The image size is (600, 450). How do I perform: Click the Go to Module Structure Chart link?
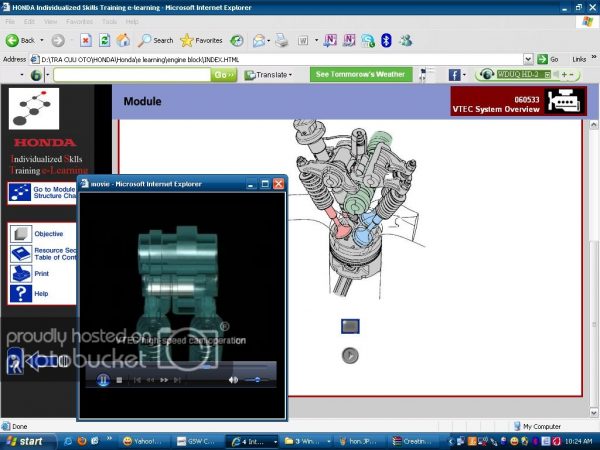tap(42, 192)
